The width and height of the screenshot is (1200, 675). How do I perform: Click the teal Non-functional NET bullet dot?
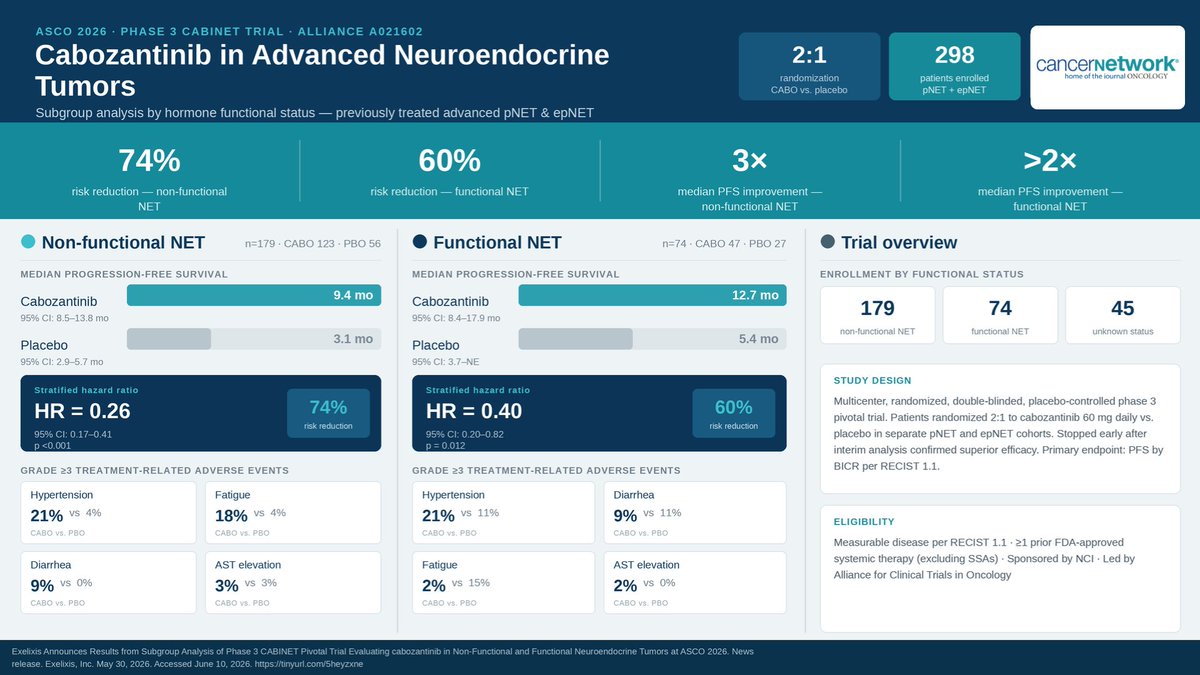28,242
